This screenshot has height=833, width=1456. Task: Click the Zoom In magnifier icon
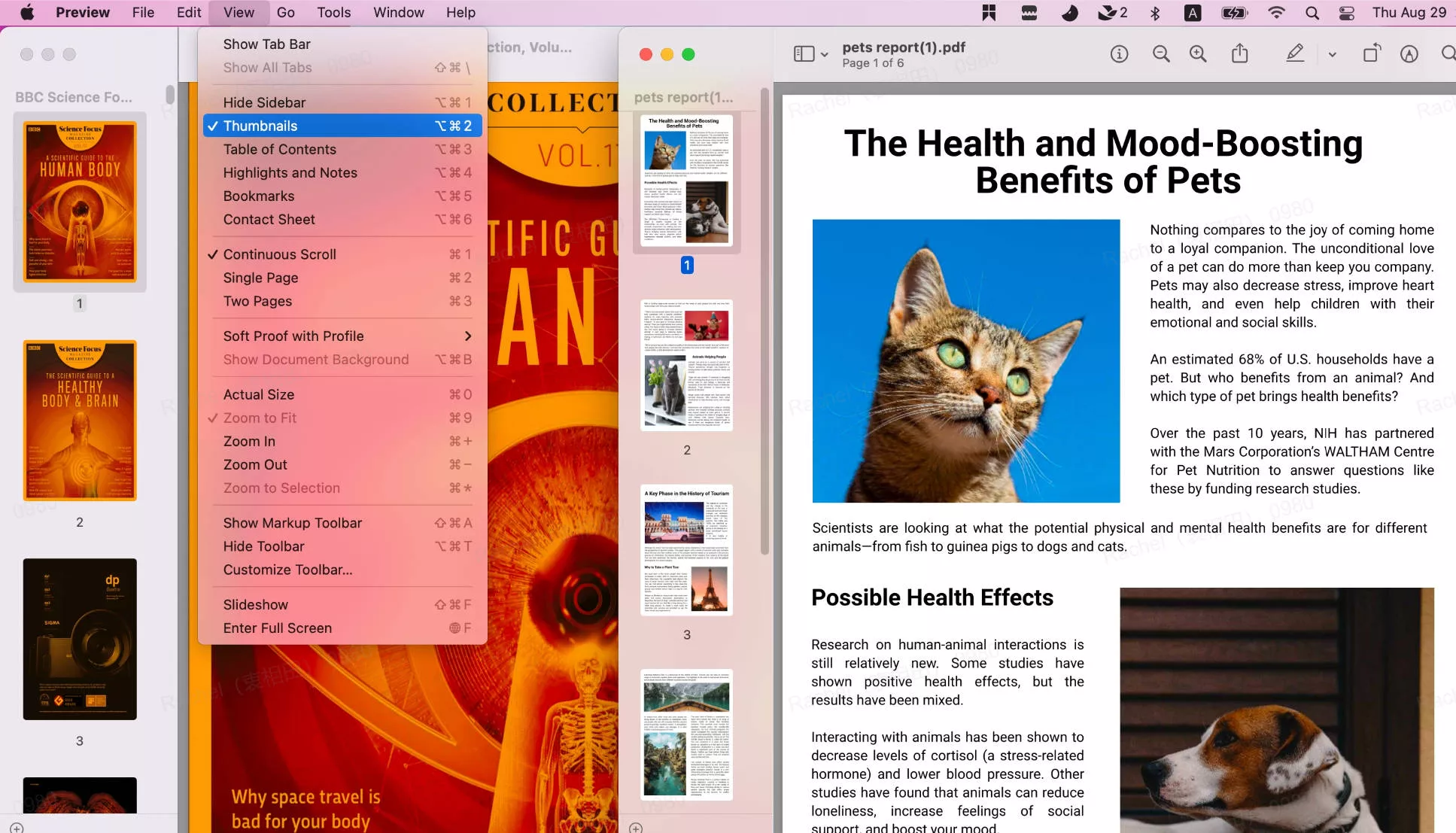1196,55
